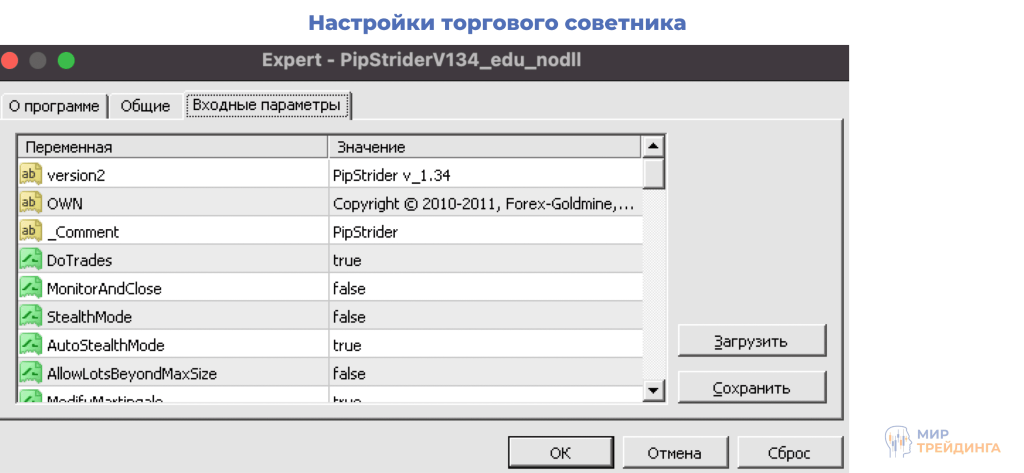
Task: Select the version2 variable name
Action: [76, 176]
